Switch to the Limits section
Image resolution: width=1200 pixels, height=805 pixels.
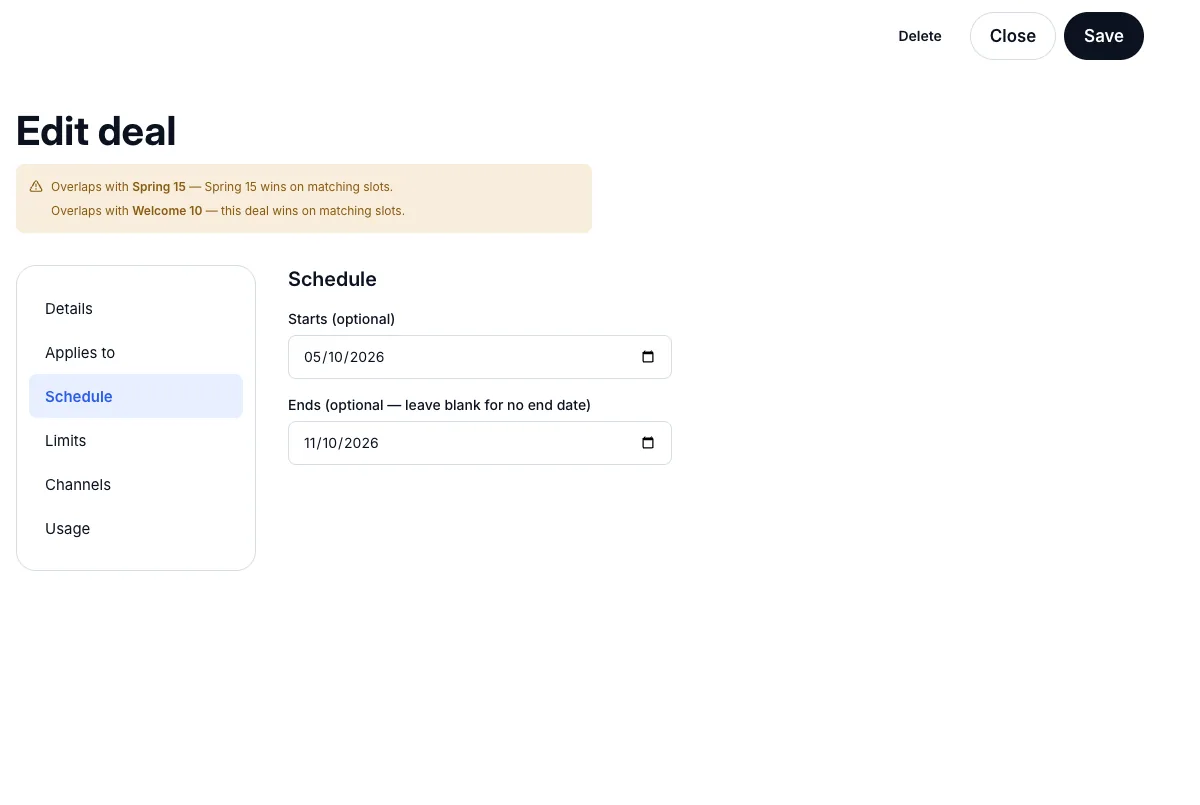(136, 441)
